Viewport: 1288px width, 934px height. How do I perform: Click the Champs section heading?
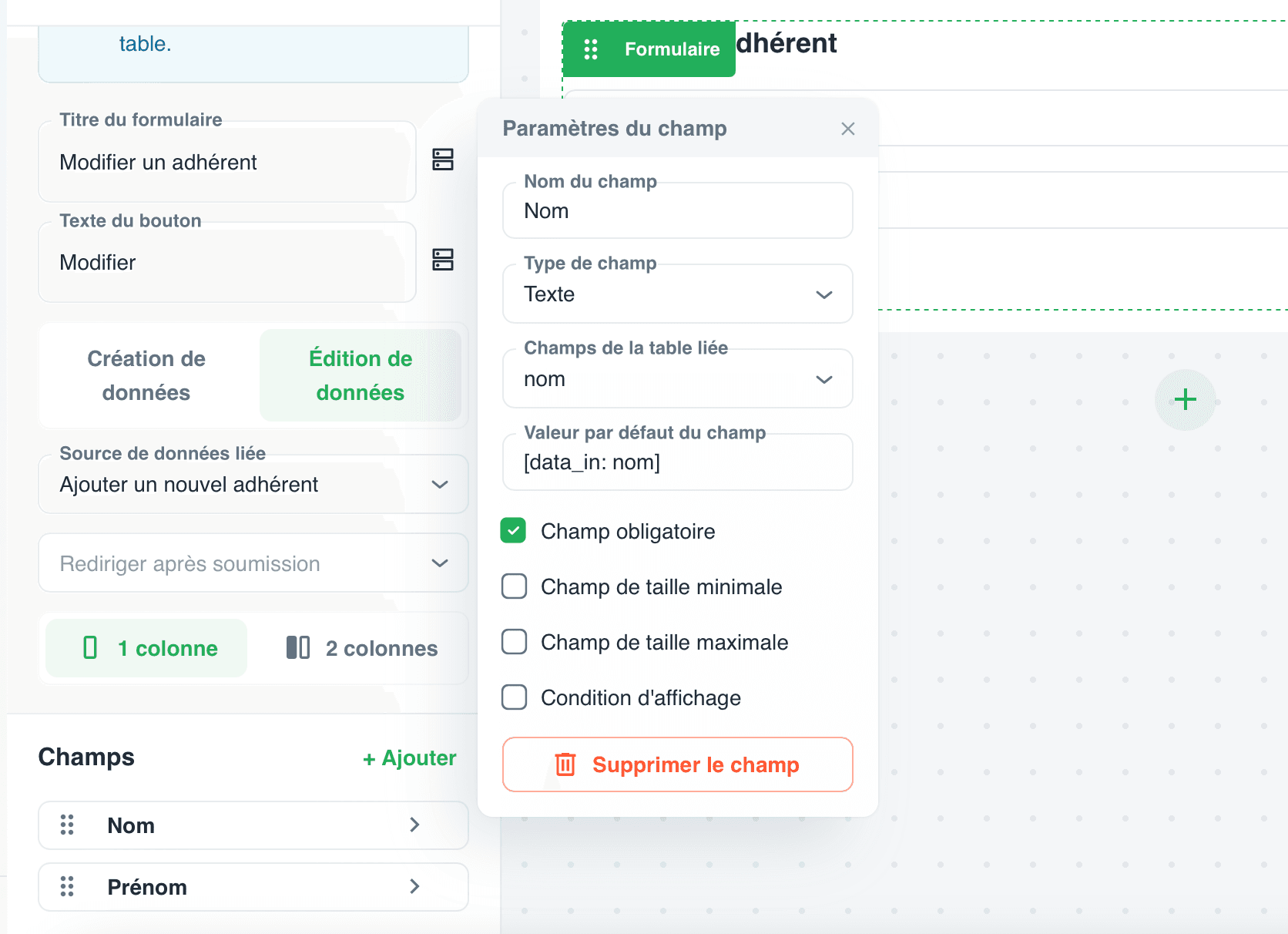click(86, 758)
